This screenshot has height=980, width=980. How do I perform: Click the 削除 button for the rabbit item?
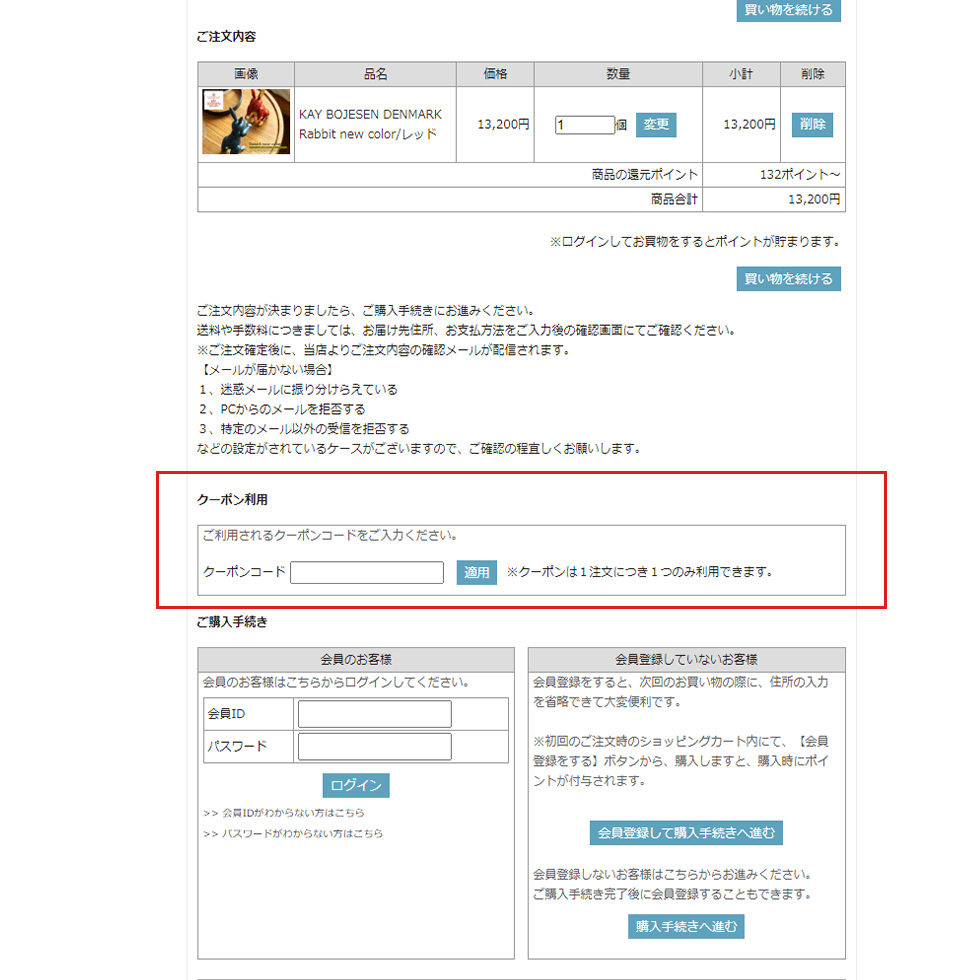point(812,124)
